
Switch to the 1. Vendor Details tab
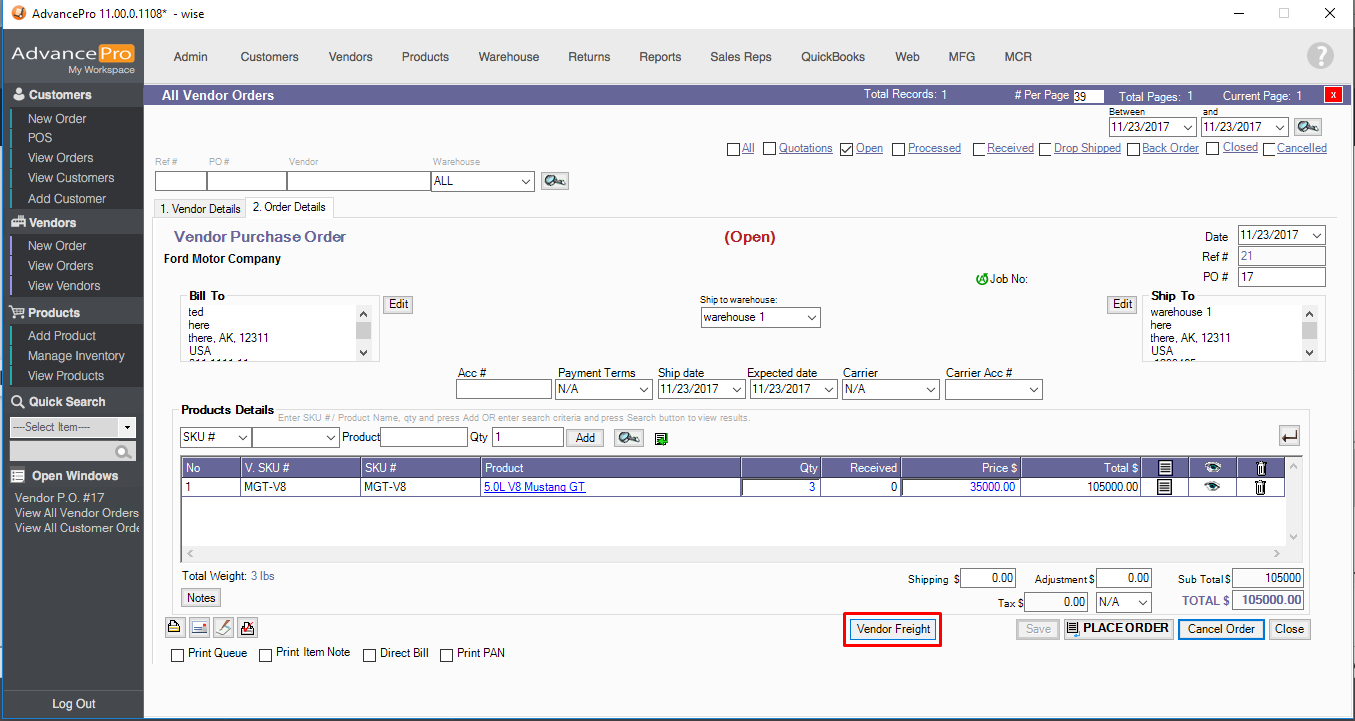201,209
